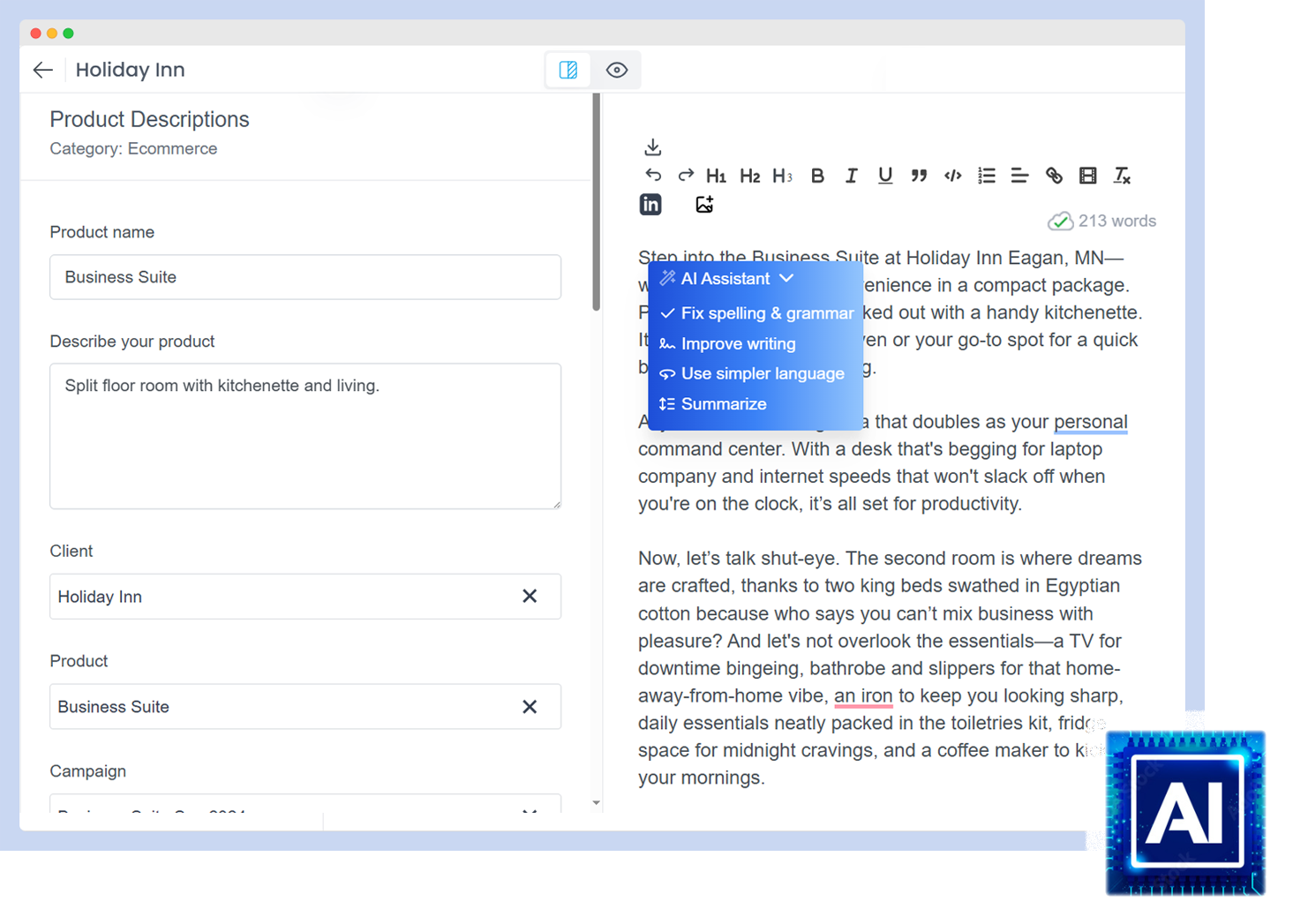1308x924 pixels.
Task: Click the flagged phrase 'an iron'
Action: [863, 696]
